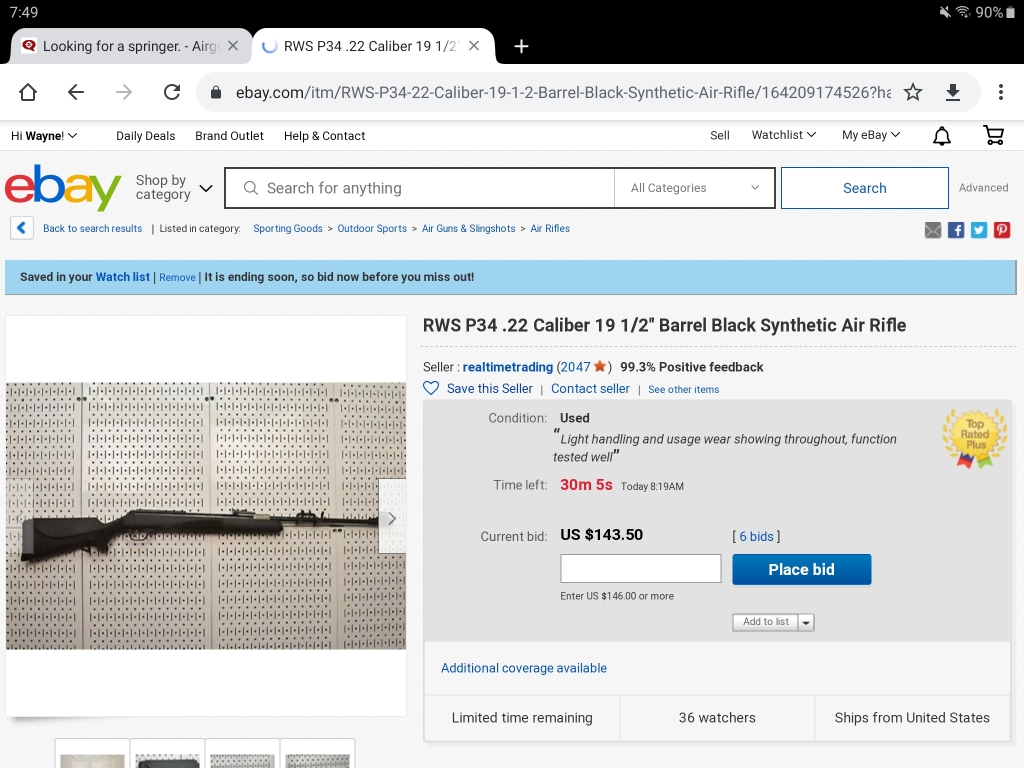Image resolution: width=1024 pixels, height=768 pixels.
Task: View seller's 2047 feedback score
Action: tap(575, 367)
